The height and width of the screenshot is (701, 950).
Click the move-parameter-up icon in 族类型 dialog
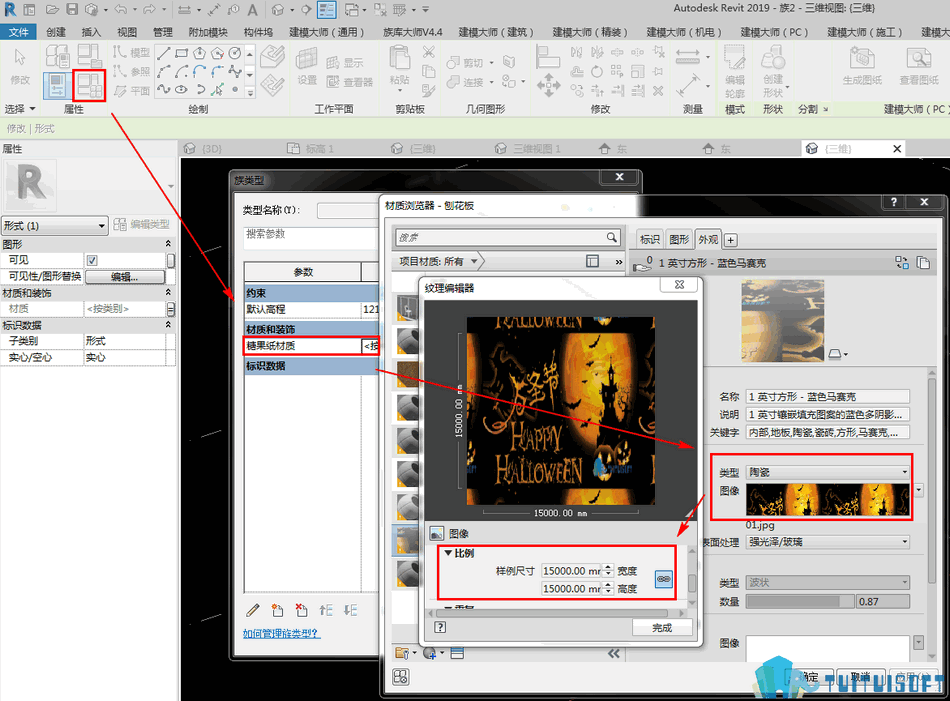point(326,610)
